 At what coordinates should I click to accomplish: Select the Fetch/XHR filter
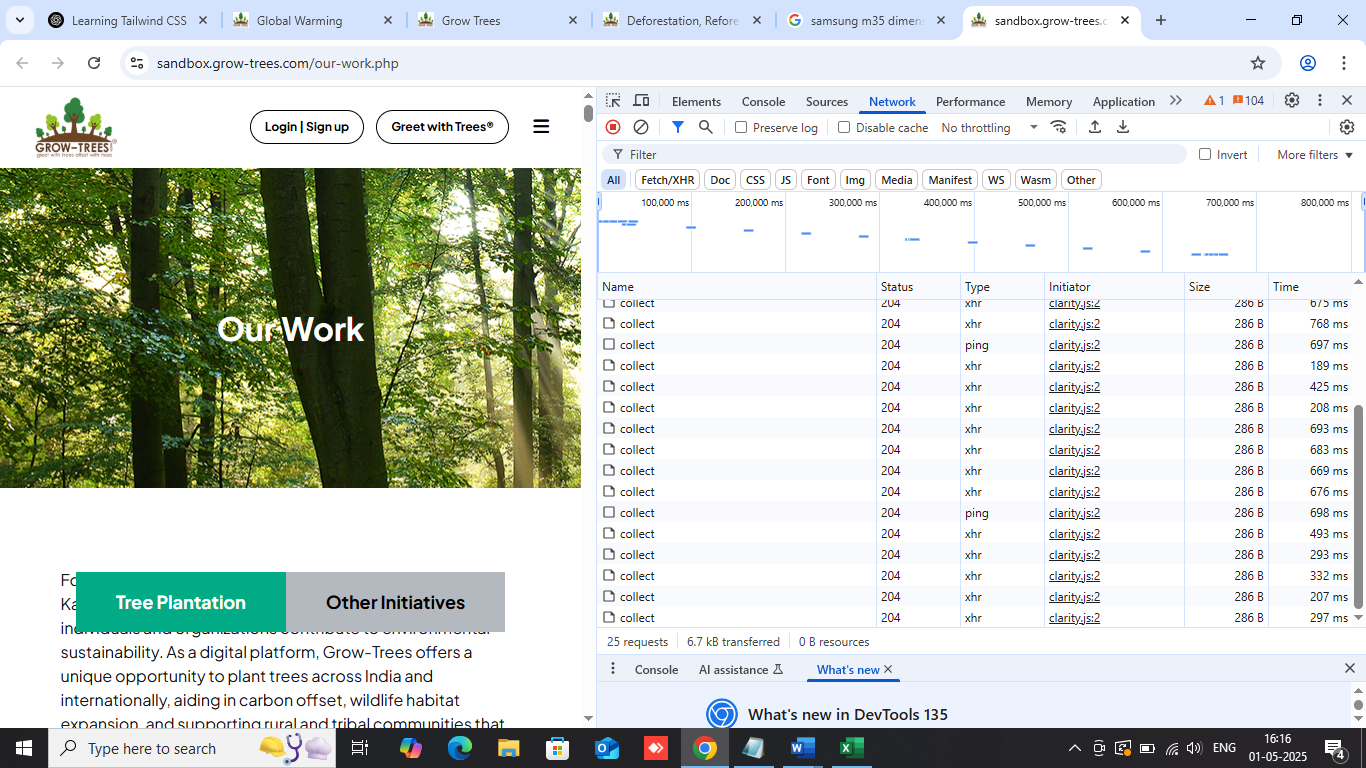(667, 180)
